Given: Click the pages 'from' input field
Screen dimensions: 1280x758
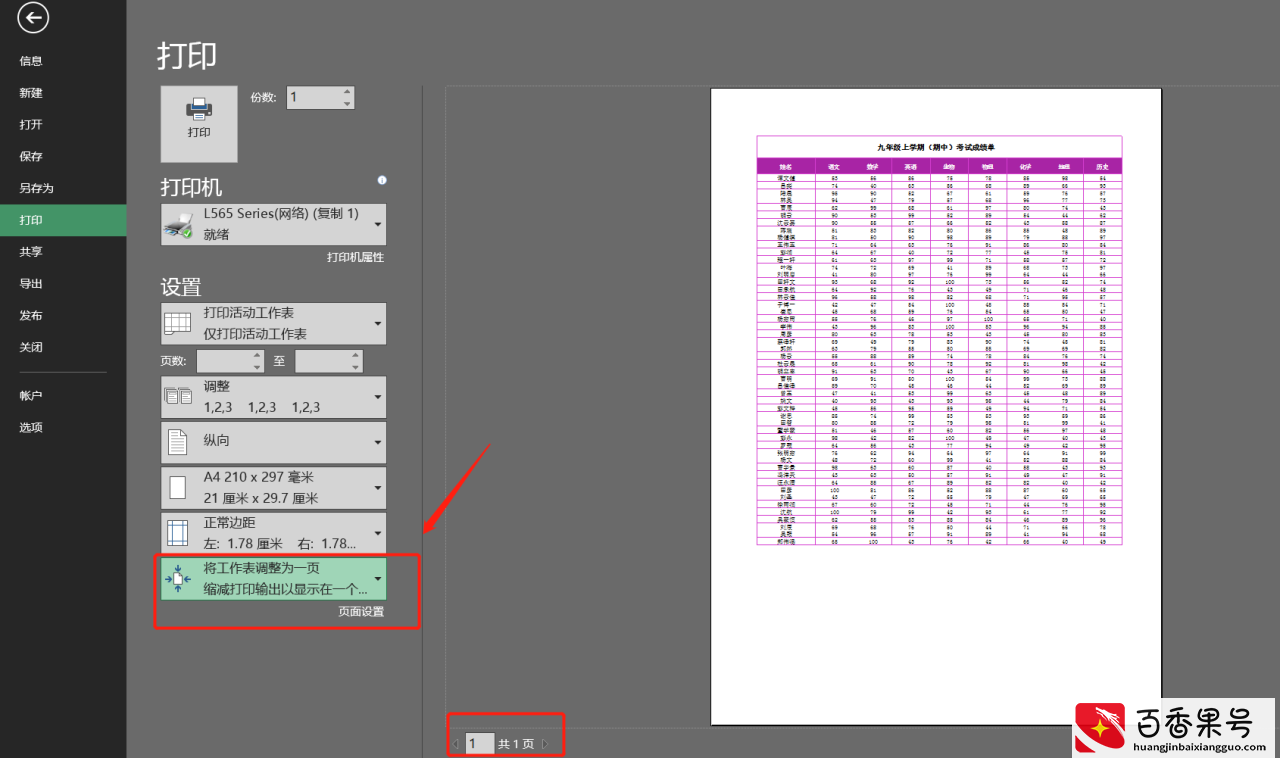Looking at the screenshot, I should tap(224, 361).
